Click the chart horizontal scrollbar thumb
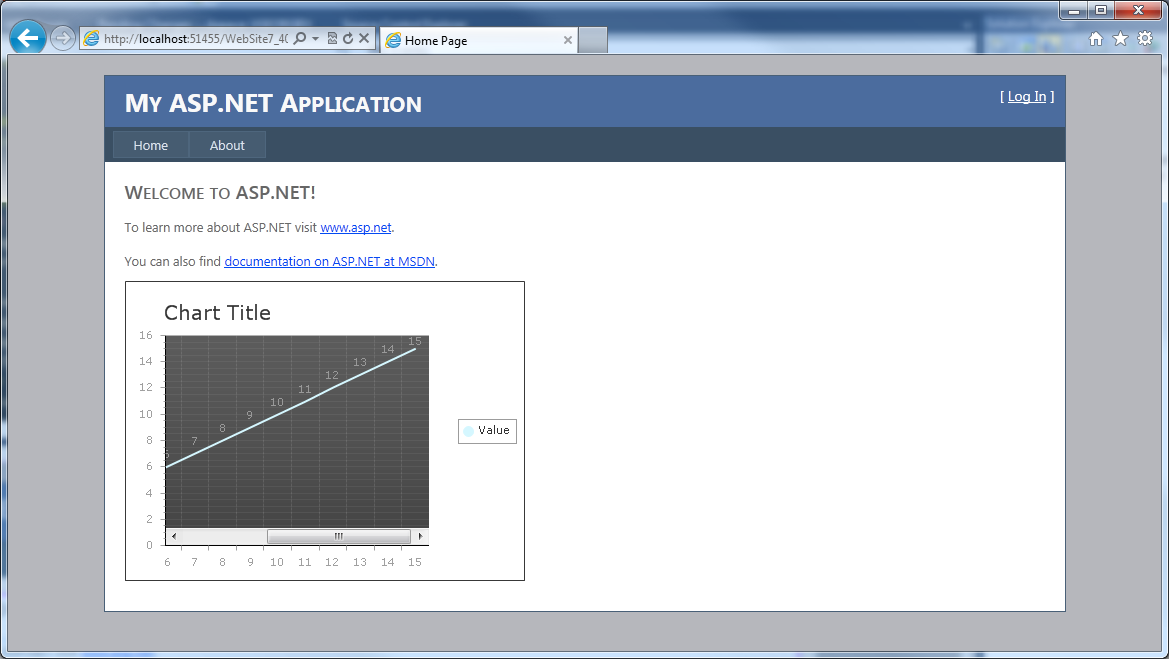The width and height of the screenshot is (1169, 659). click(338, 536)
